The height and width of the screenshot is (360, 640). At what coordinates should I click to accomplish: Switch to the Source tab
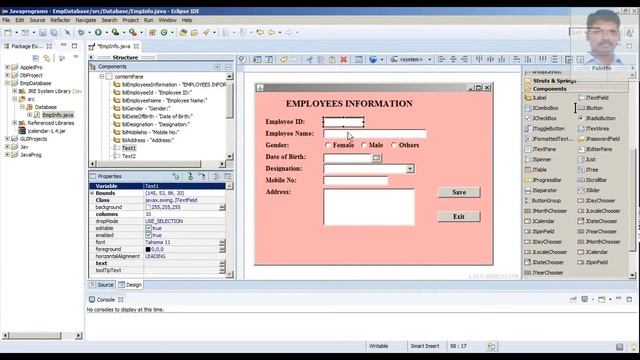pos(102,285)
